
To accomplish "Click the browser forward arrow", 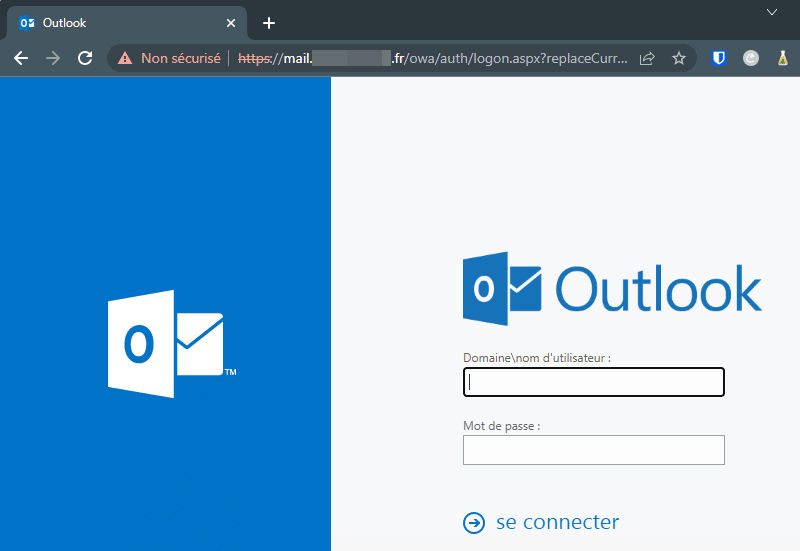I will coord(53,58).
